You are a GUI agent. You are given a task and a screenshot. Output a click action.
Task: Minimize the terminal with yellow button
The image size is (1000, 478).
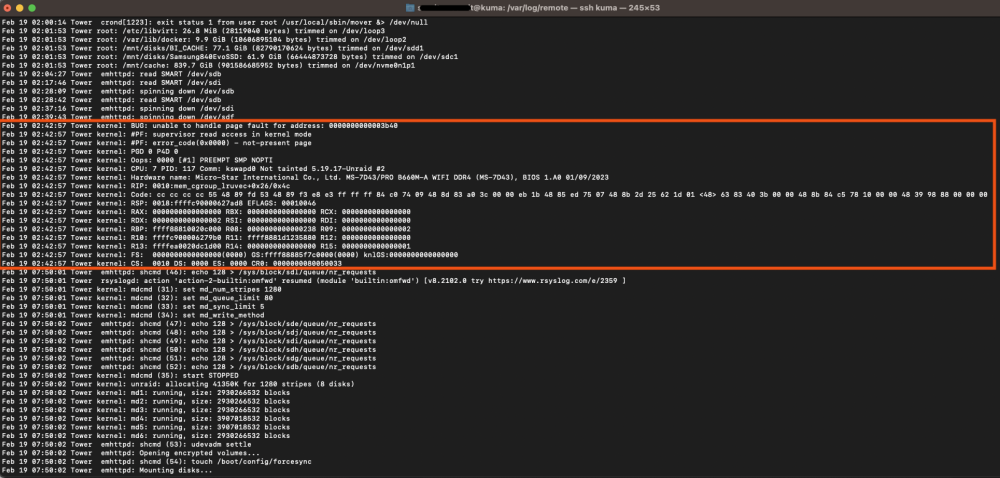tap(20, 8)
